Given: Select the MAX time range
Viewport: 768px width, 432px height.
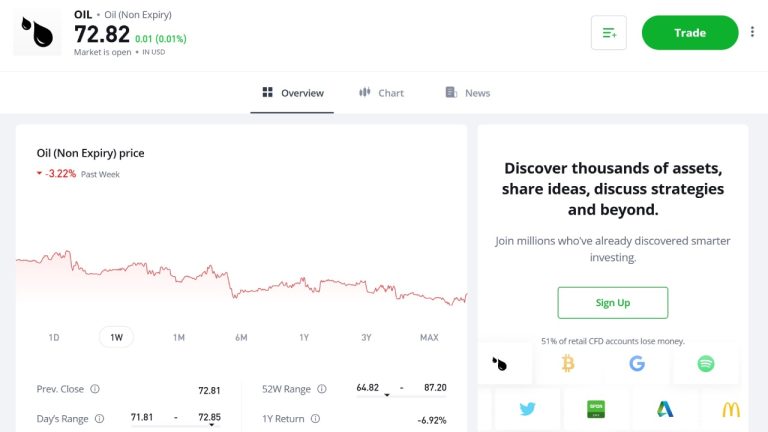Looking at the screenshot, I should click(429, 337).
